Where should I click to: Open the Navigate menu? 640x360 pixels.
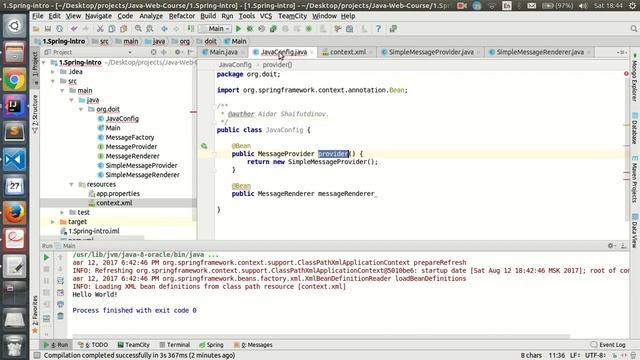click(x=98, y=16)
